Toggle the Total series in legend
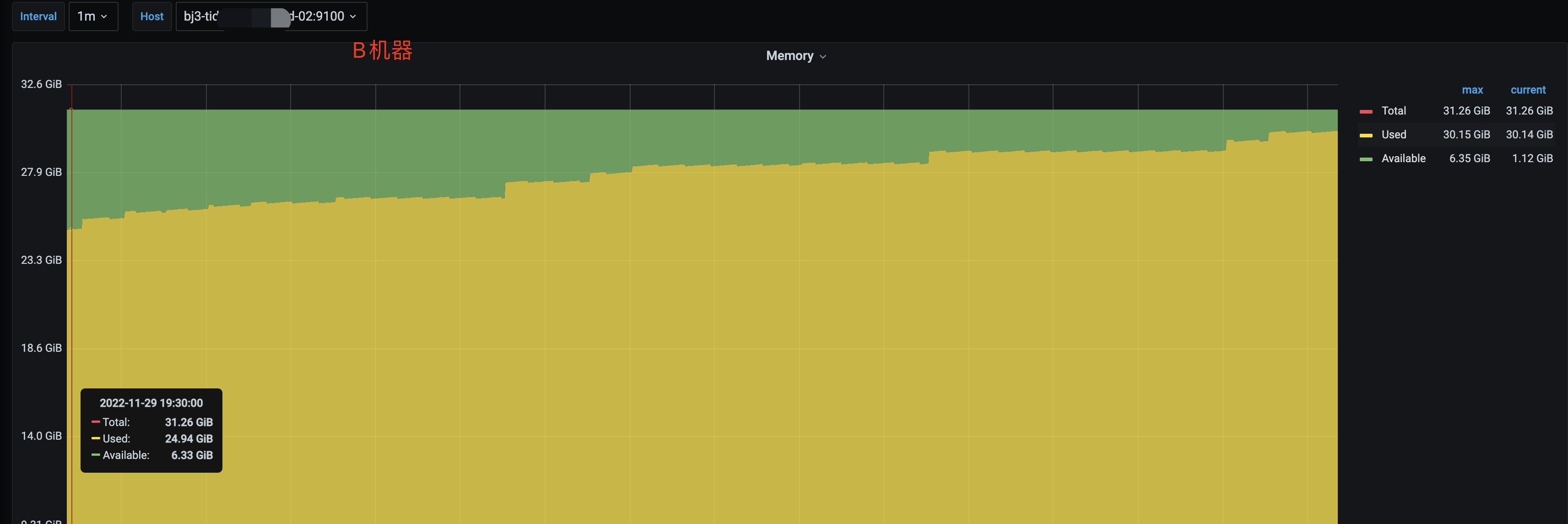This screenshot has height=524, width=1568. pos(1393,111)
